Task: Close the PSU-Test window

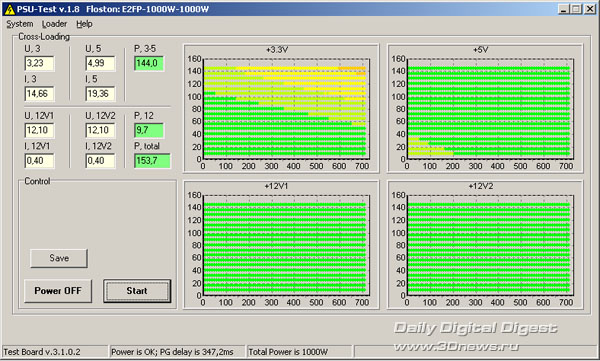Action: pos(590,9)
